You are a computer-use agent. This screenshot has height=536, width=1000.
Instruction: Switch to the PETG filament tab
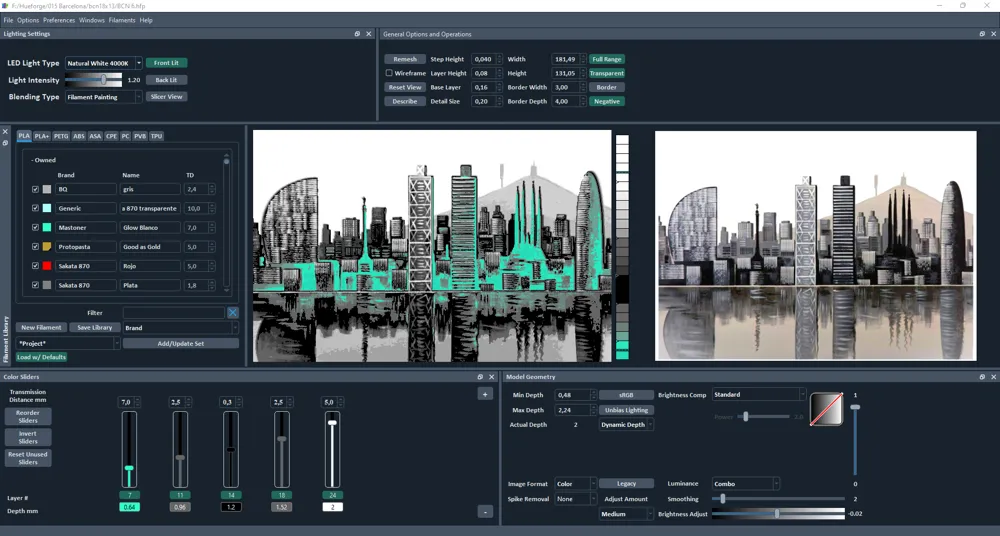pos(61,136)
